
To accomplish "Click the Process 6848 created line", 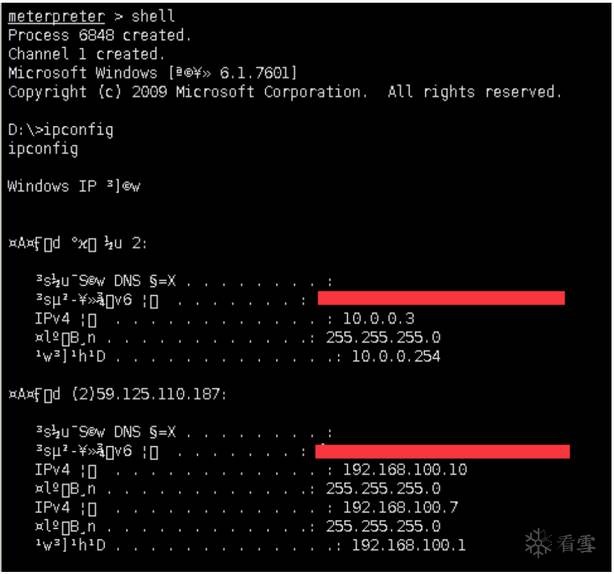I will coord(98,35).
